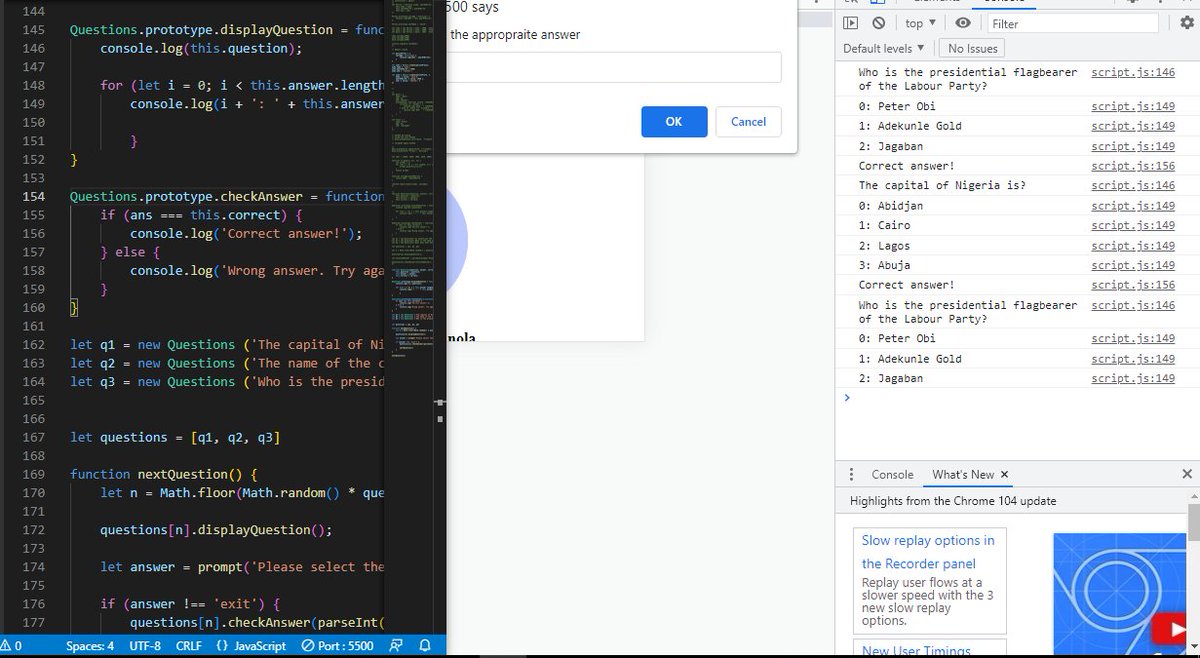Select the What's New drawer tab
The height and width of the screenshot is (658, 1200).
(x=963, y=474)
